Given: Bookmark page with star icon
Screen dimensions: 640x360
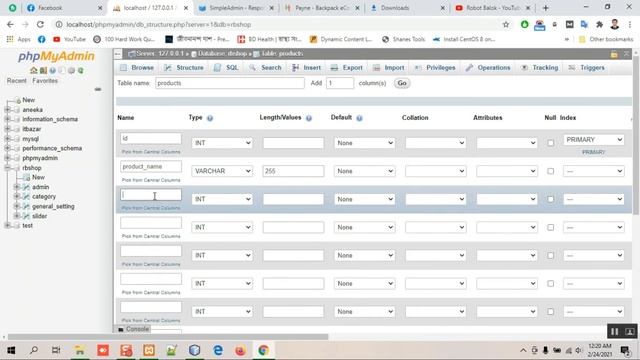Looking at the screenshot, I should (506, 24).
